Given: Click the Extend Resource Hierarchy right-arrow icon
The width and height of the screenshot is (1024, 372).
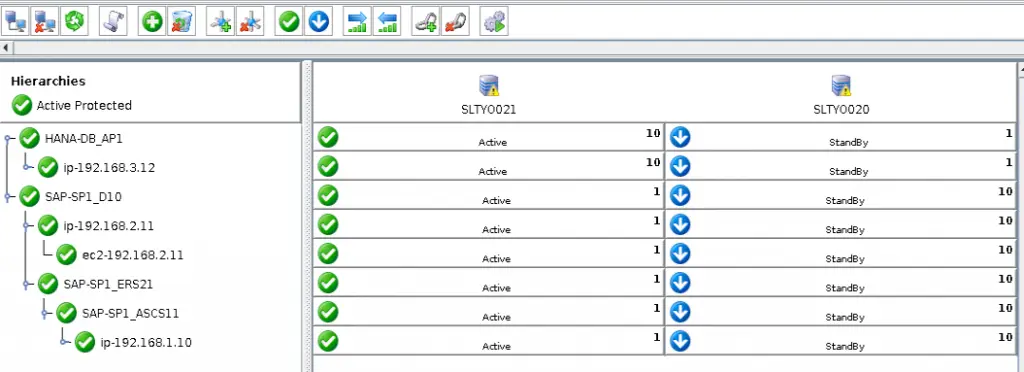Looking at the screenshot, I should point(357,22).
